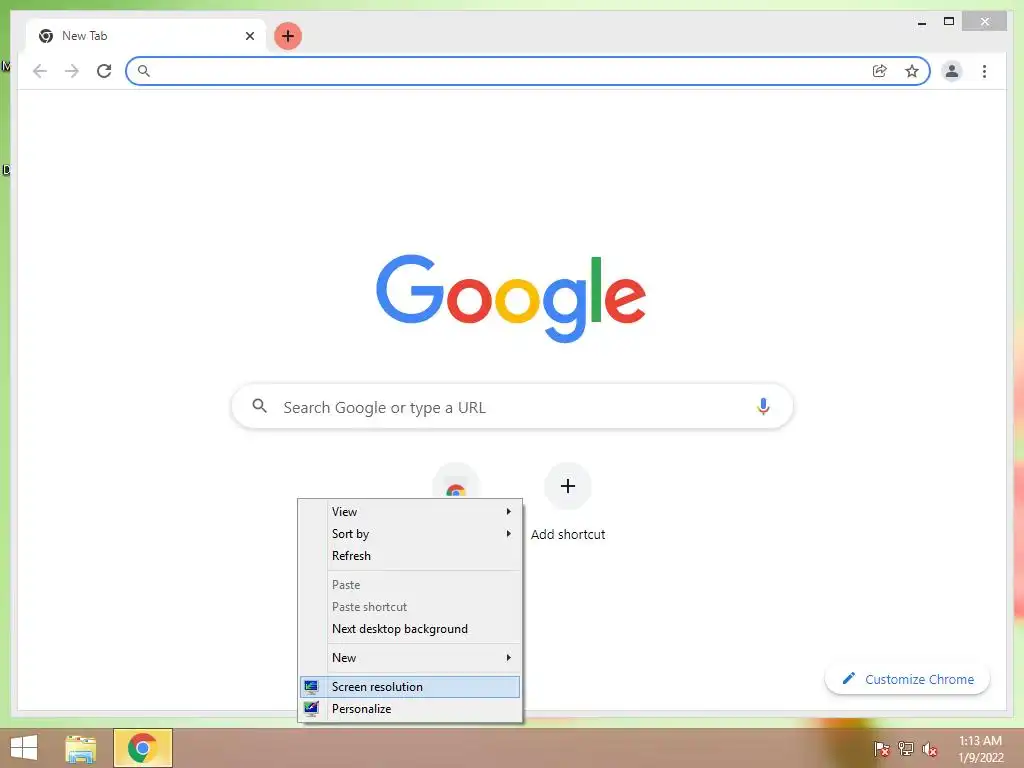The width and height of the screenshot is (1024, 768).
Task: Open the Chrome shortcut tile
Action: click(456, 482)
